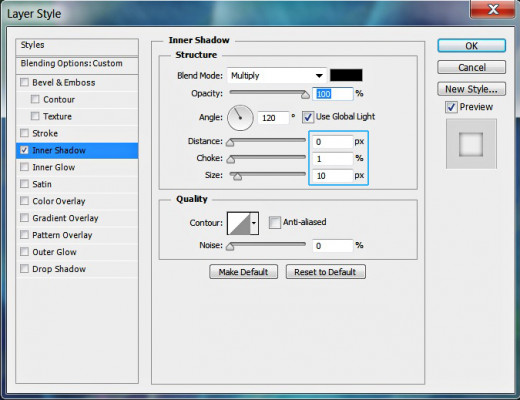Click the New Style... button
The image size is (520, 400).
[471, 89]
